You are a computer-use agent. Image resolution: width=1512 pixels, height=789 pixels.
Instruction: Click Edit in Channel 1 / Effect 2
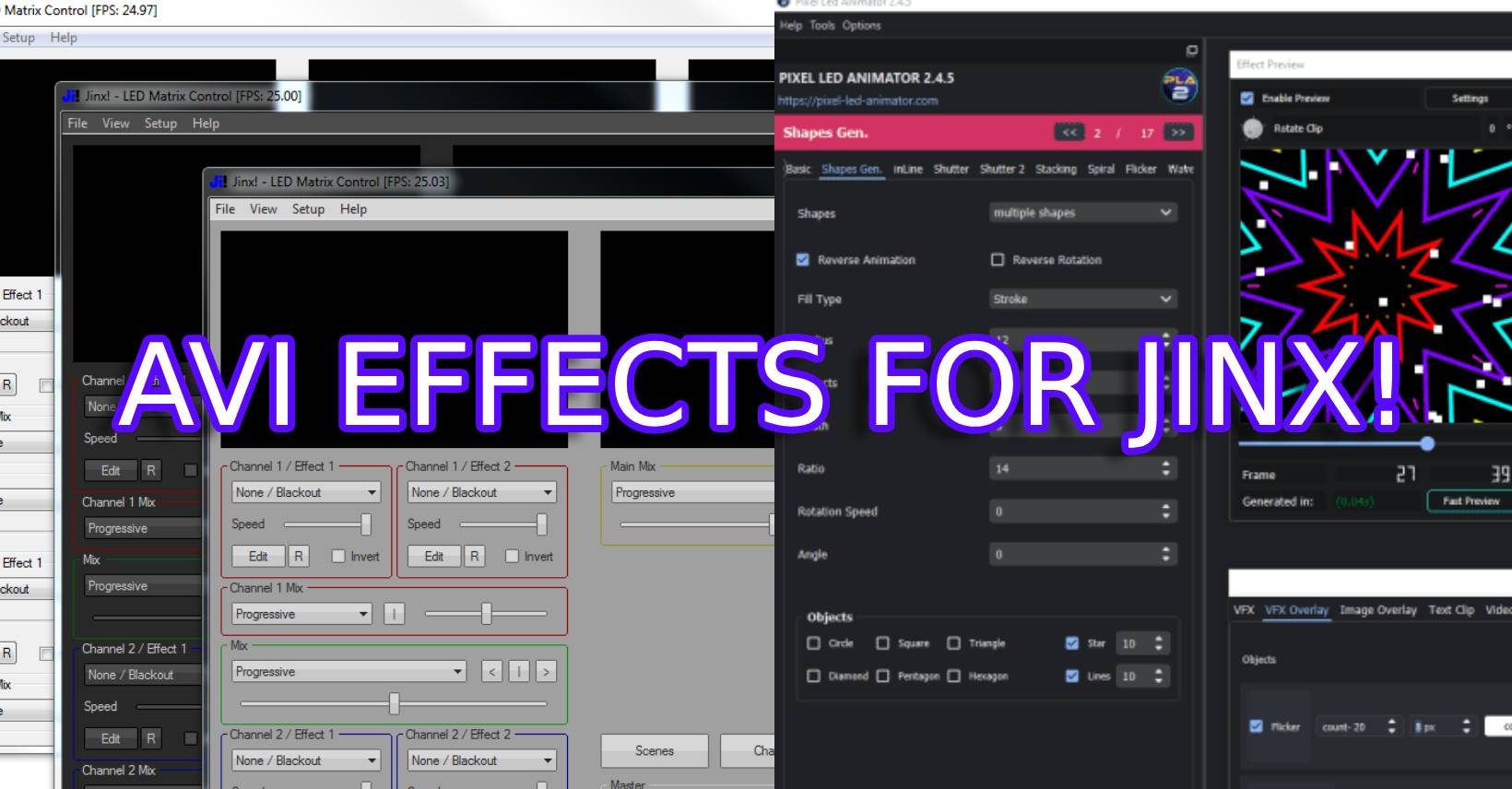point(434,556)
